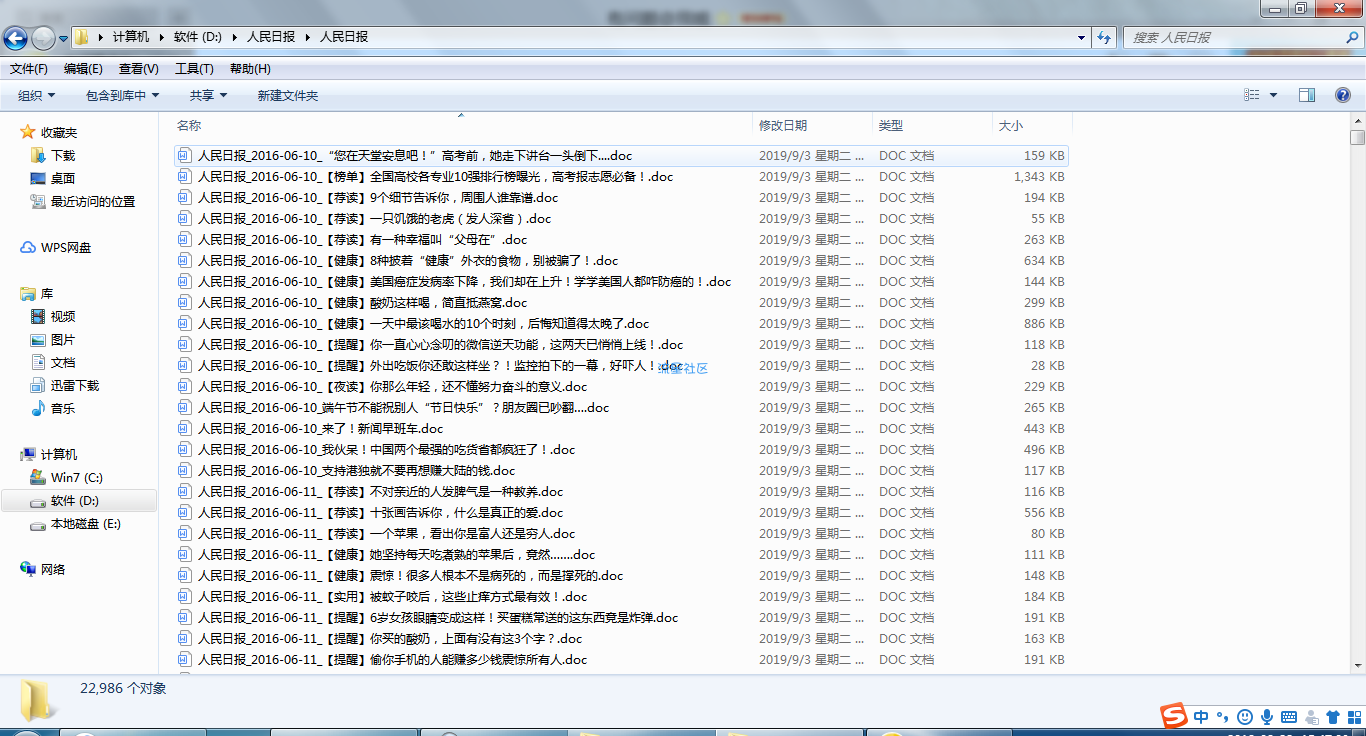Click 软件 (D:) in address breadcrumb
Viewport: 1366px width, 736px height.
198,37
